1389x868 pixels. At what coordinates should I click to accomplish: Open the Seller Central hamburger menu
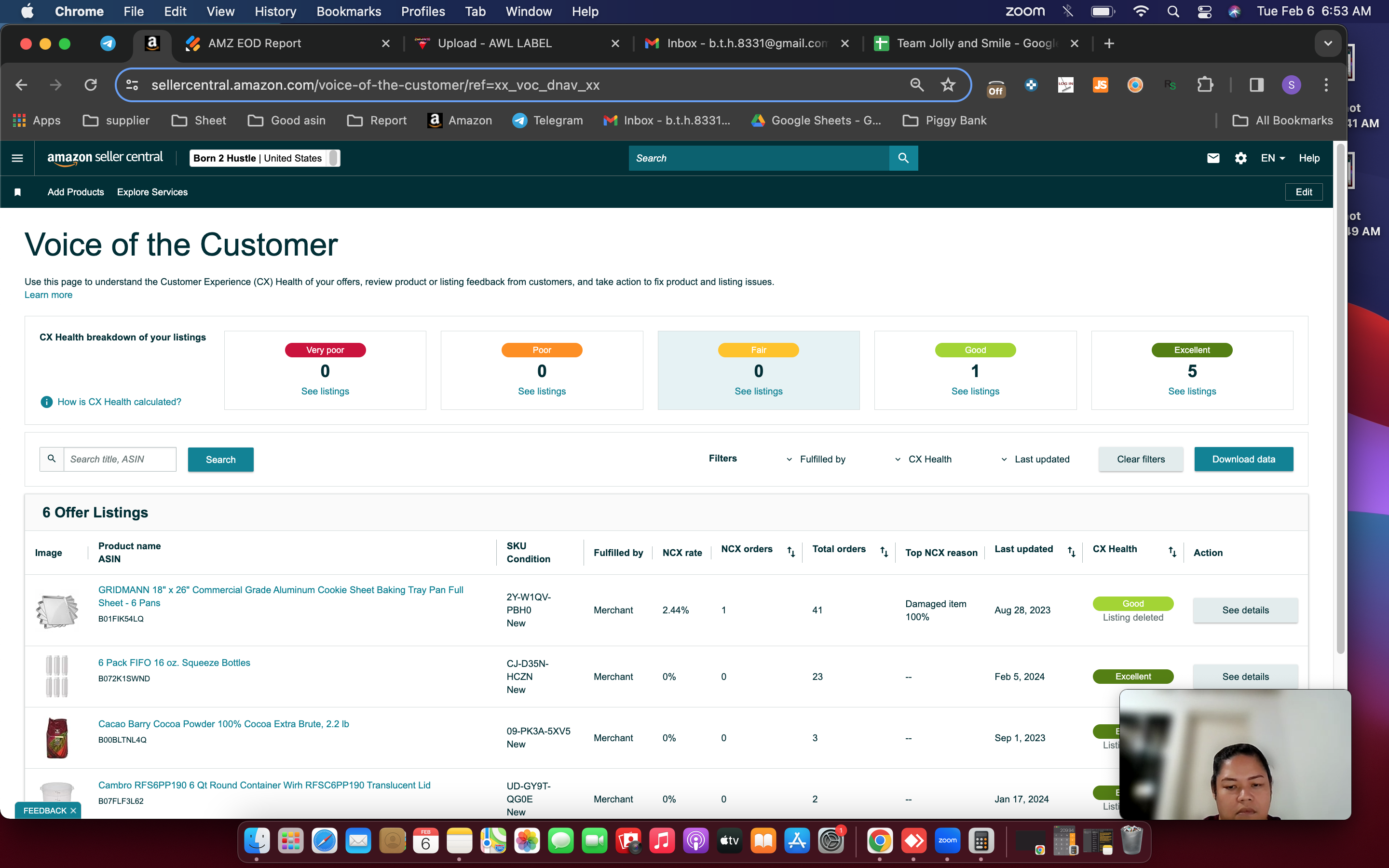(17, 158)
